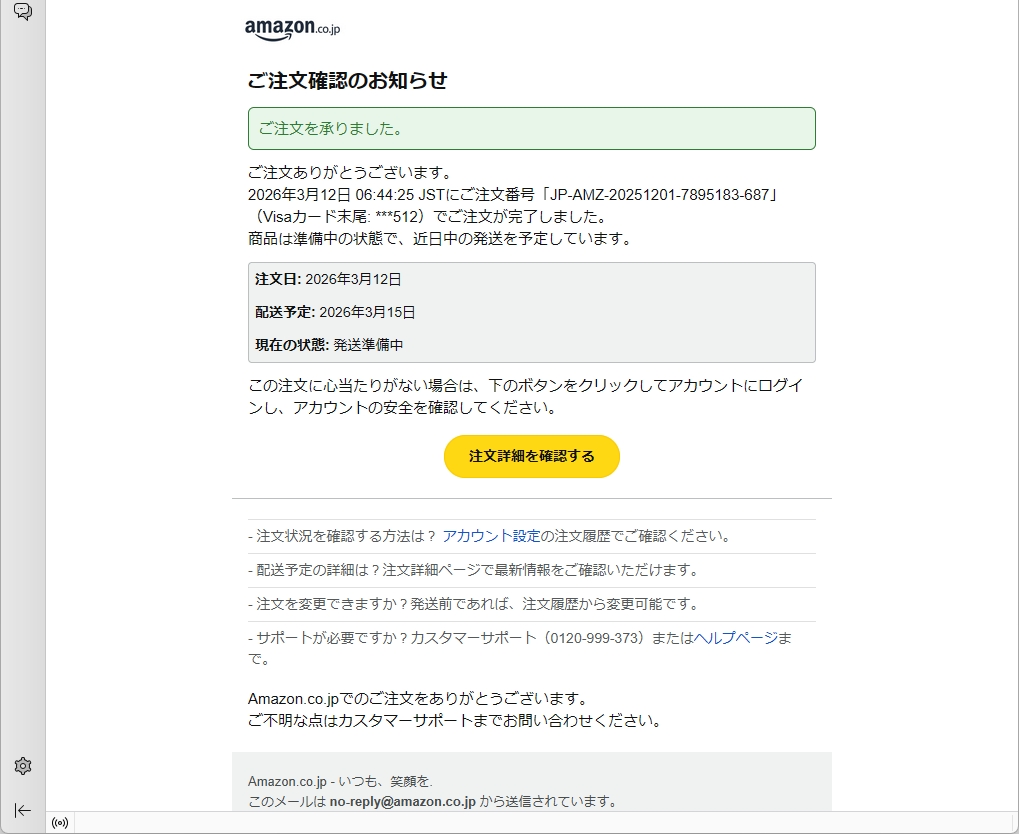The height and width of the screenshot is (834, 1019).
Task: Open the Chat space in sidebar
Action: click(x=22, y=12)
